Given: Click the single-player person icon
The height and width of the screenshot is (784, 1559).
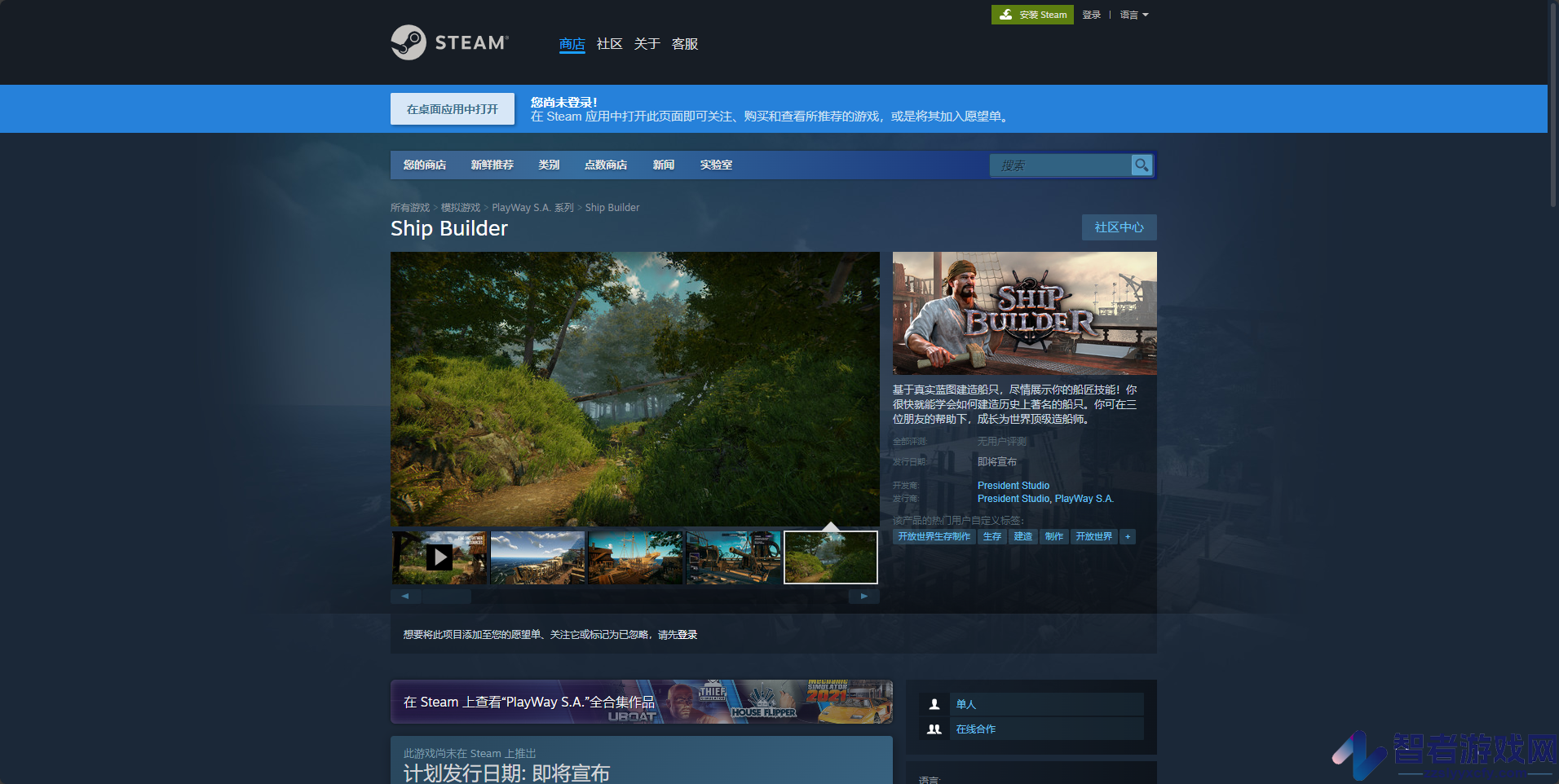Looking at the screenshot, I should click(x=934, y=704).
